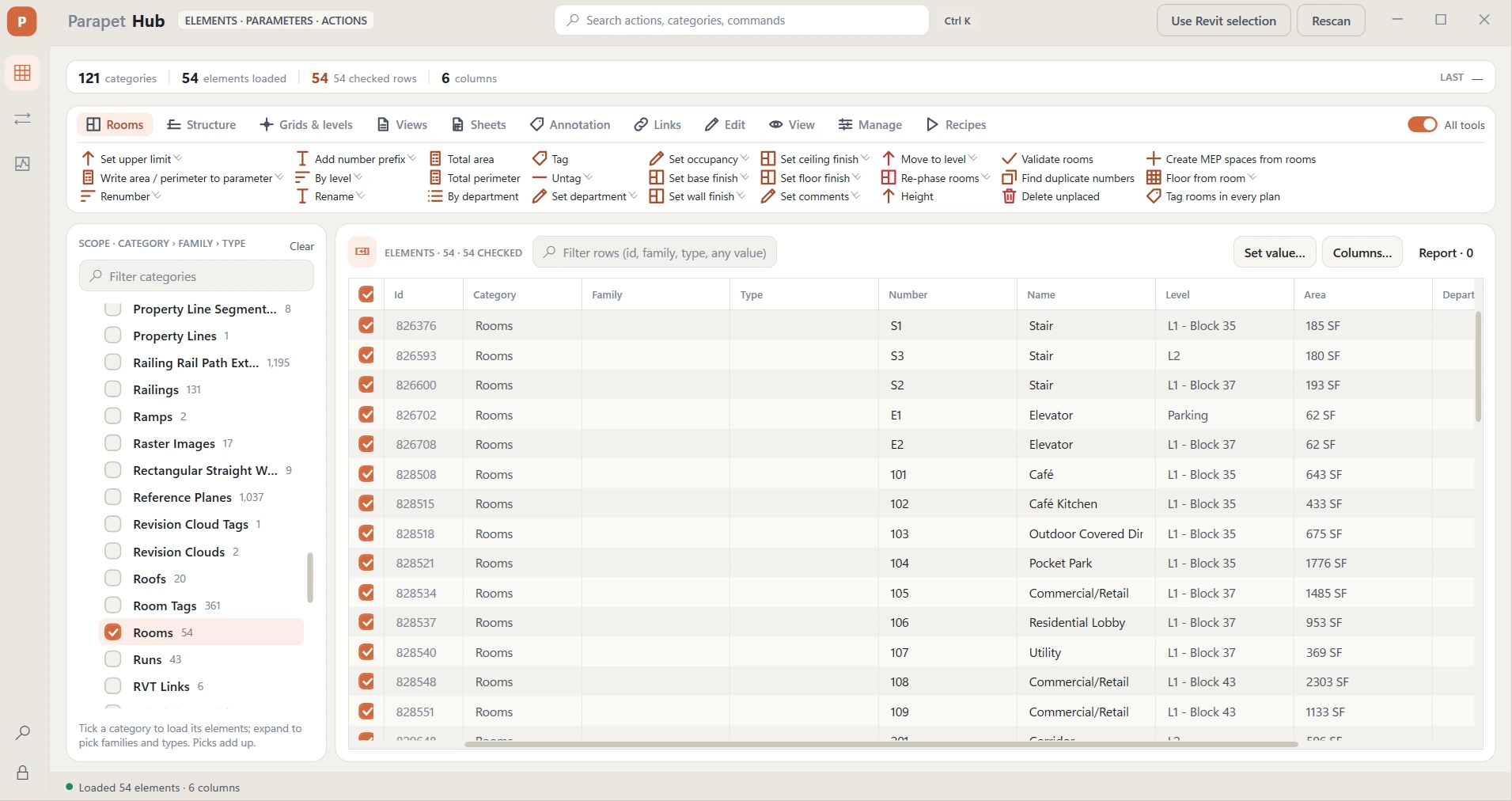Switch to the Manage tab

(x=870, y=125)
